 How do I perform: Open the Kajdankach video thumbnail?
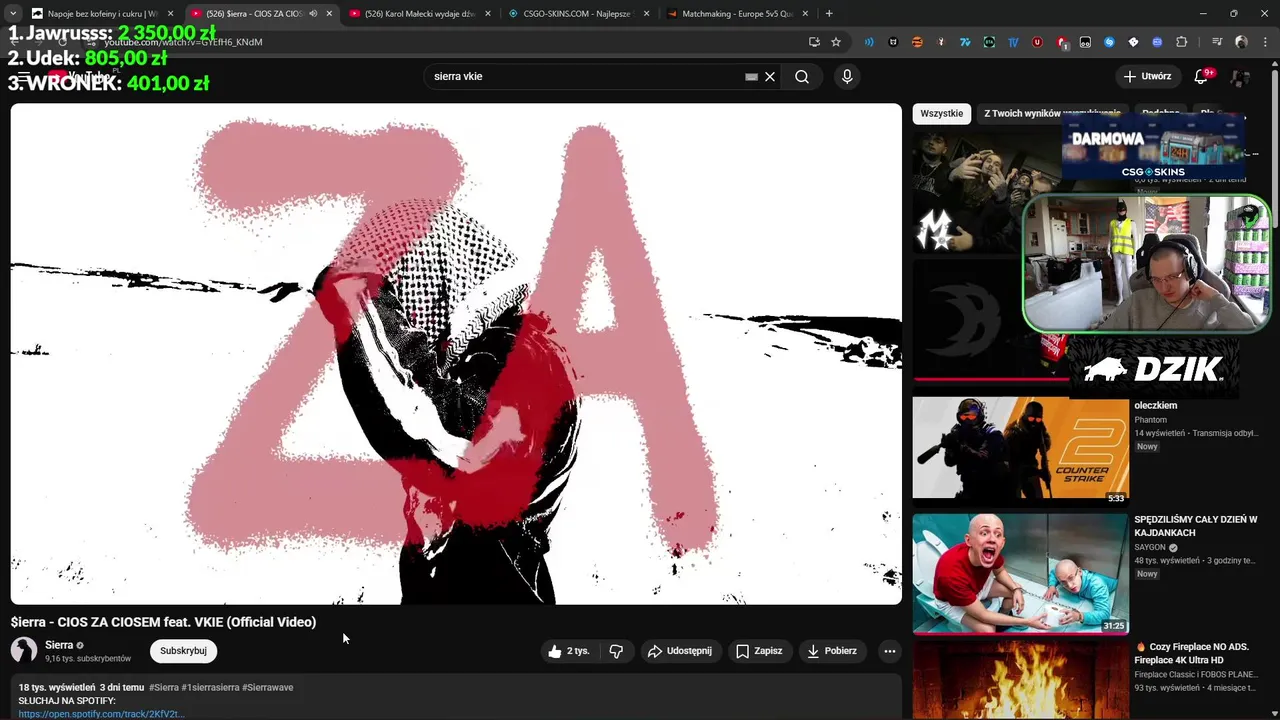[1020, 573]
